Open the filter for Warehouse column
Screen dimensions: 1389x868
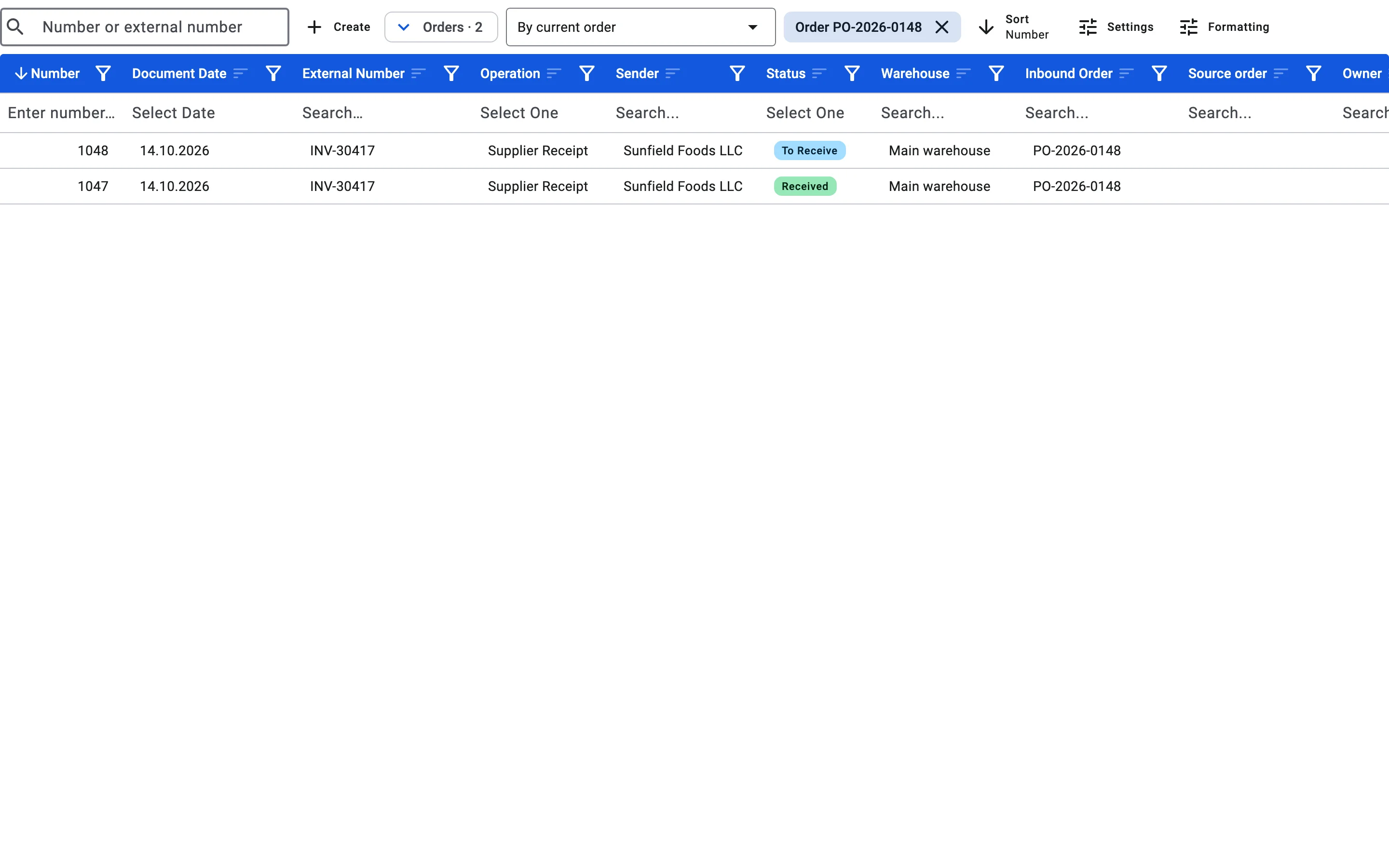(x=996, y=73)
